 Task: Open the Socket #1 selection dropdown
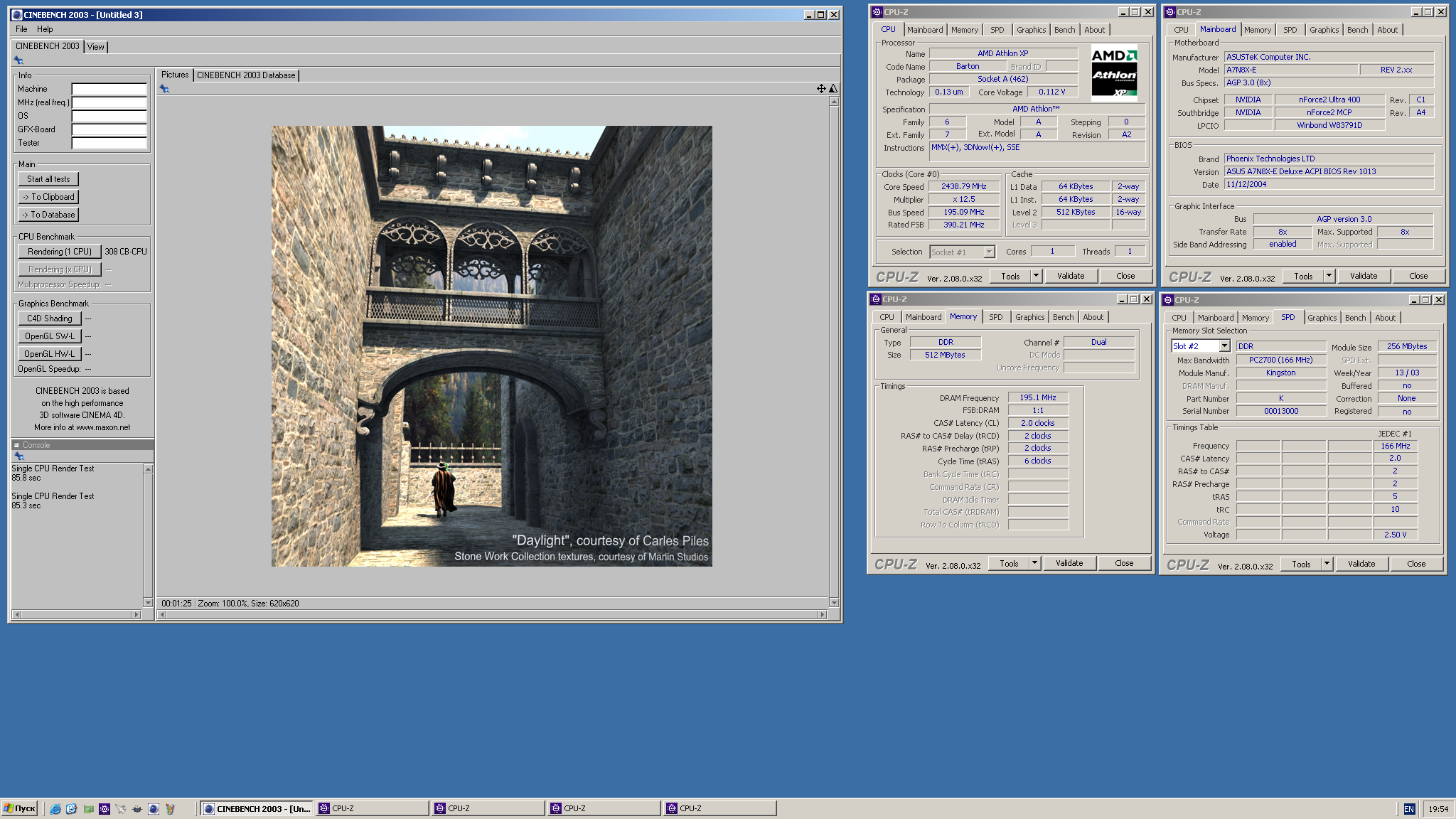989,252
